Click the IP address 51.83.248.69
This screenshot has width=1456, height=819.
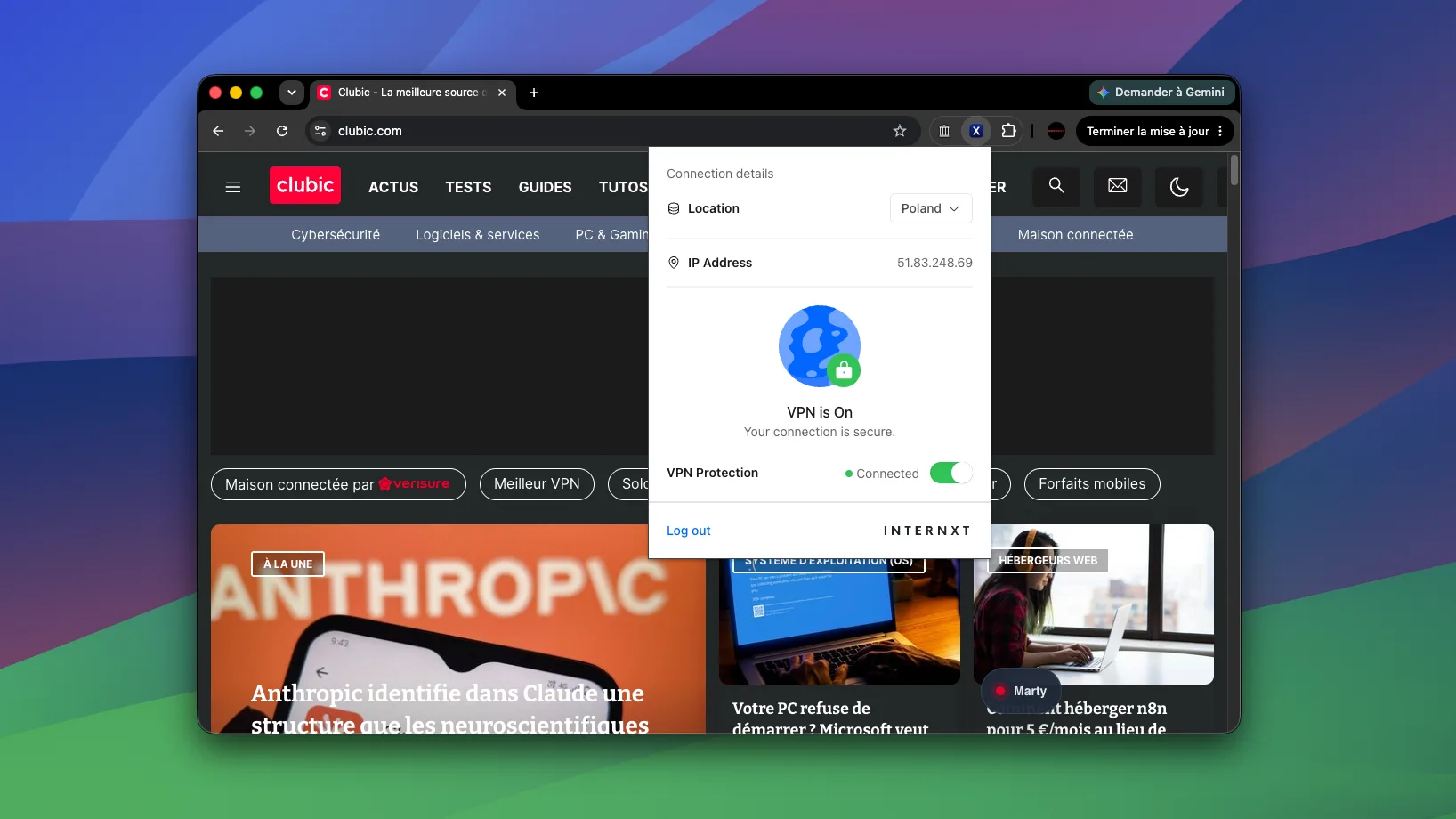934,263
